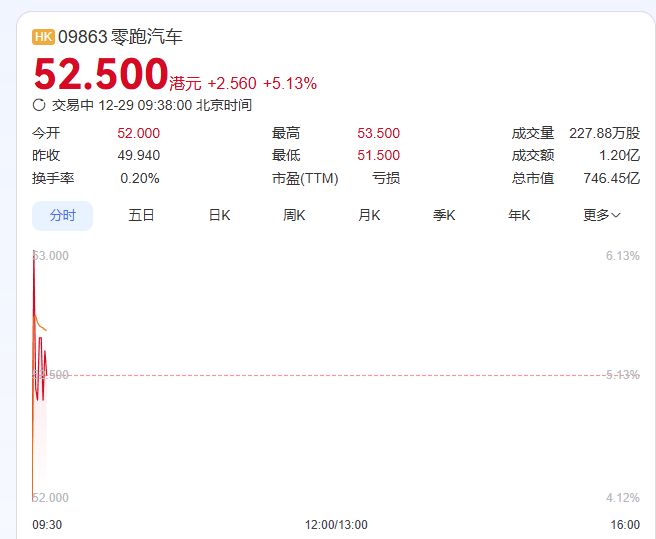The height and width of the screenshot is (539, 656).
Task: Click the 16:00 time axis label
Action: point(625,524)
